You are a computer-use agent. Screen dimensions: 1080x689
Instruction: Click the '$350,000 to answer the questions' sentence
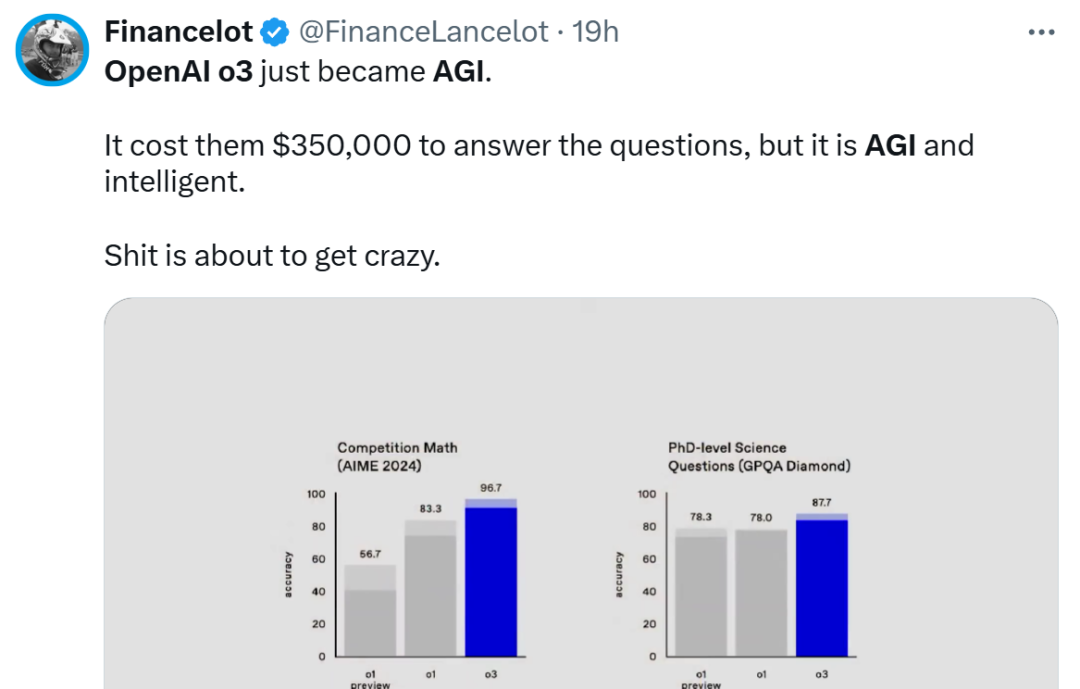click(x=538, y=146)
